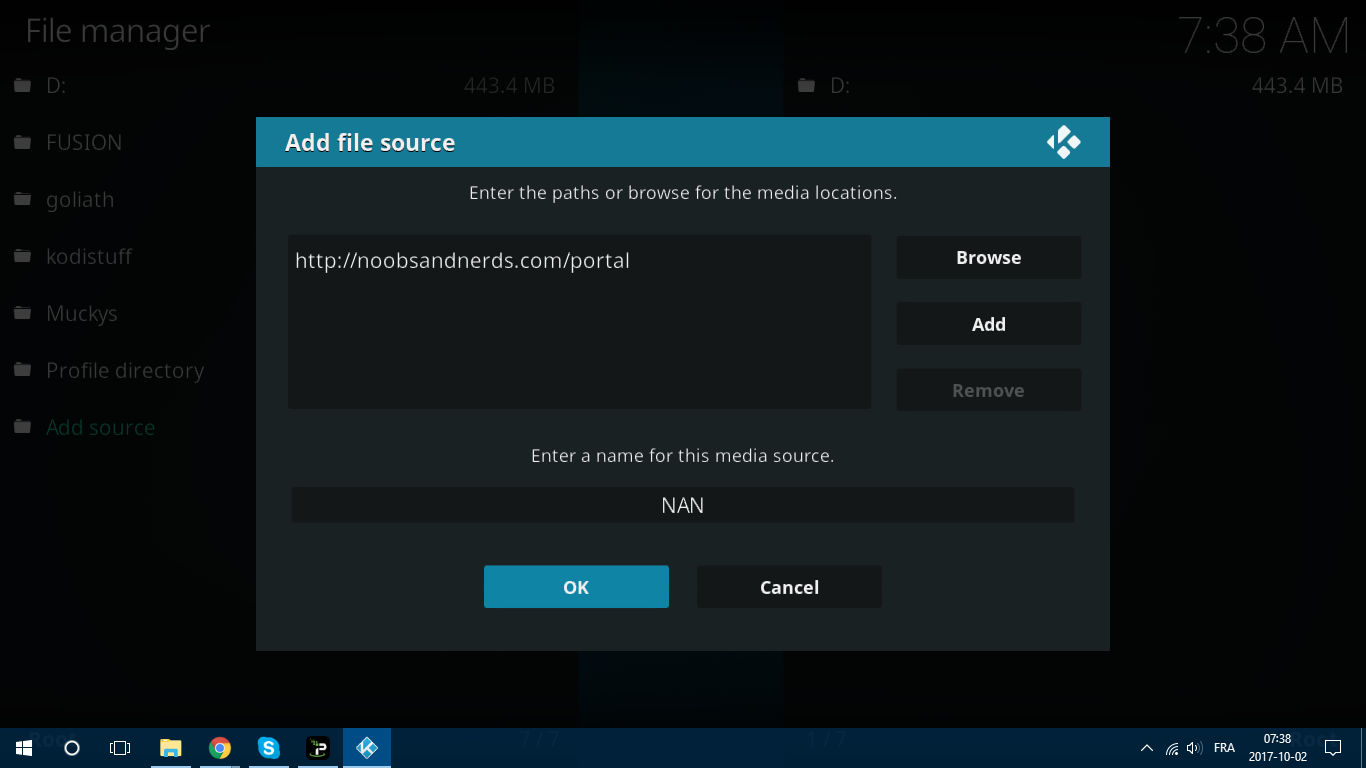Click the Windows Start button
This screenshot has width=1366, height=768.
pyautogui.click(x=23, y=748)
